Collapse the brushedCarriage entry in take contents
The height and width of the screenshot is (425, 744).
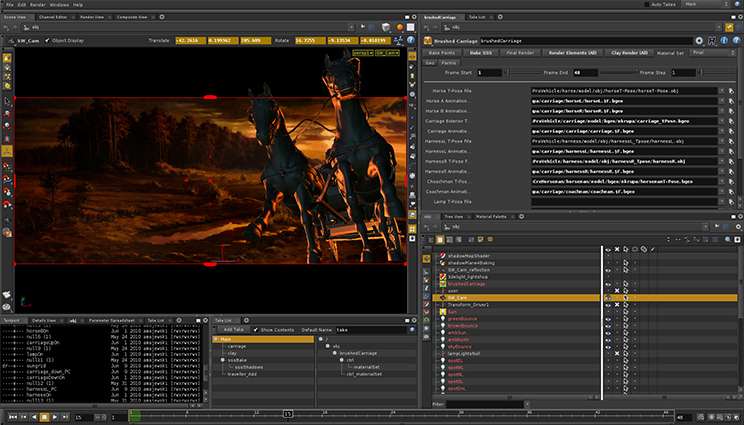tap(335, 353)
